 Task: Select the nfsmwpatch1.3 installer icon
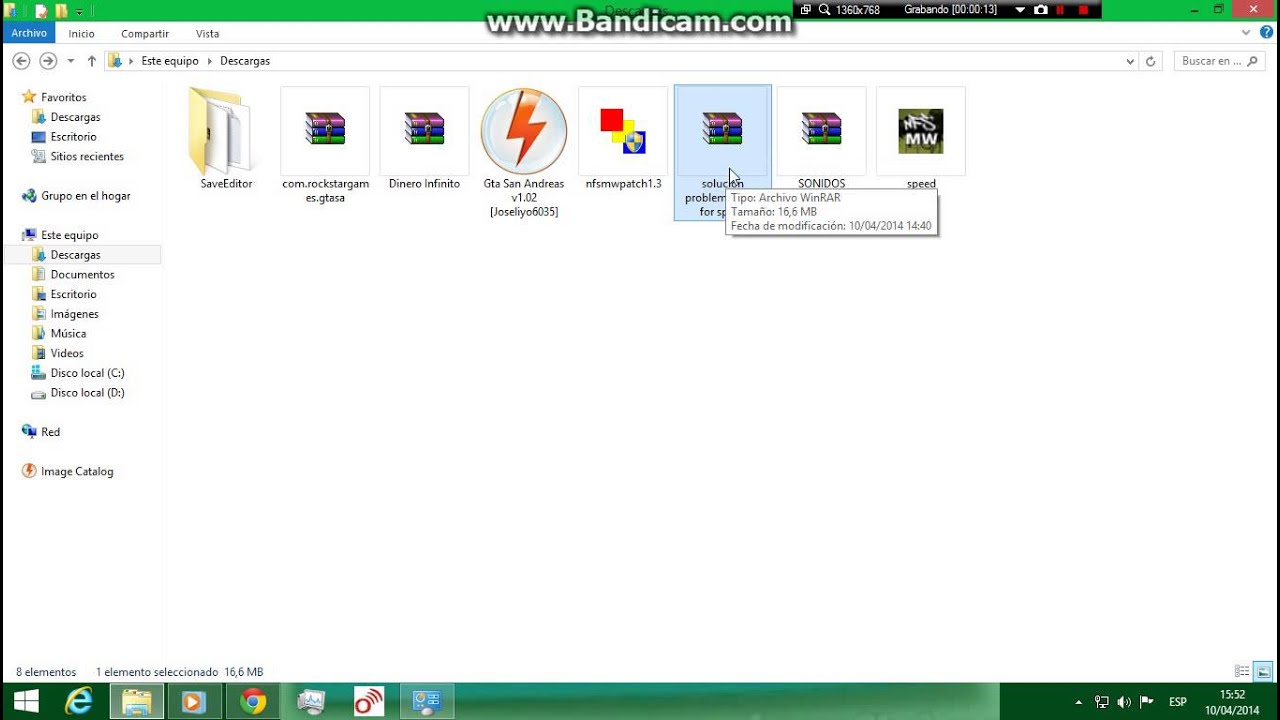[x=623, y=131]
